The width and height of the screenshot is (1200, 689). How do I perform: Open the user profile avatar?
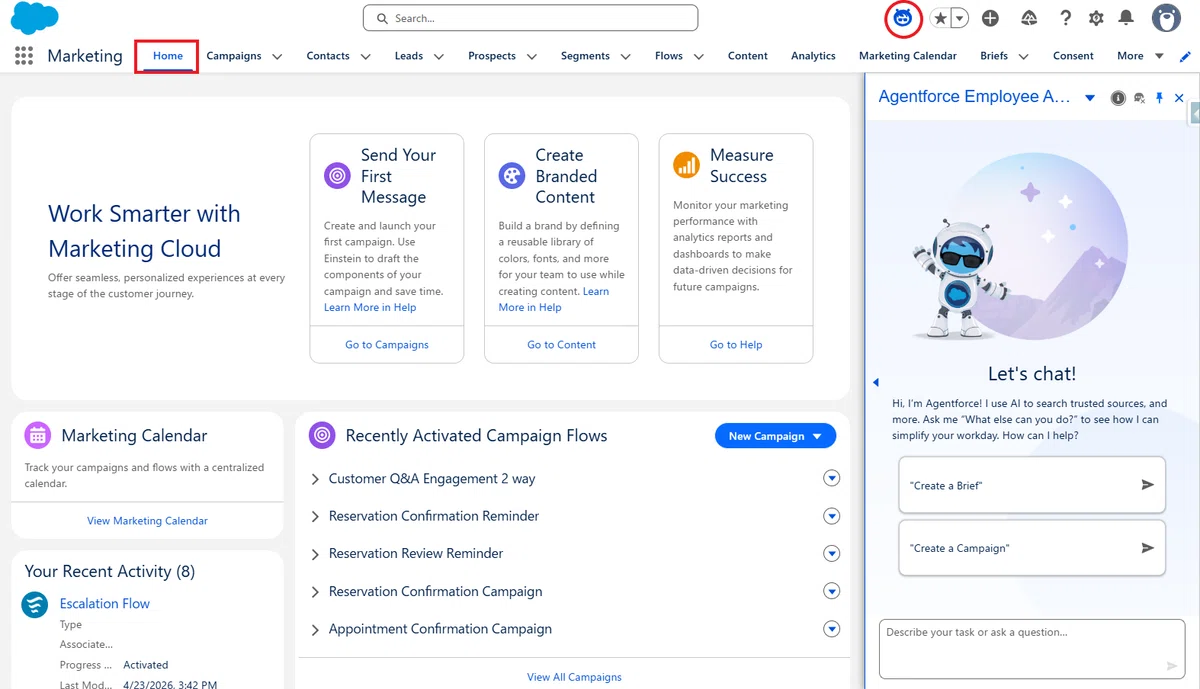point(1166,18)
